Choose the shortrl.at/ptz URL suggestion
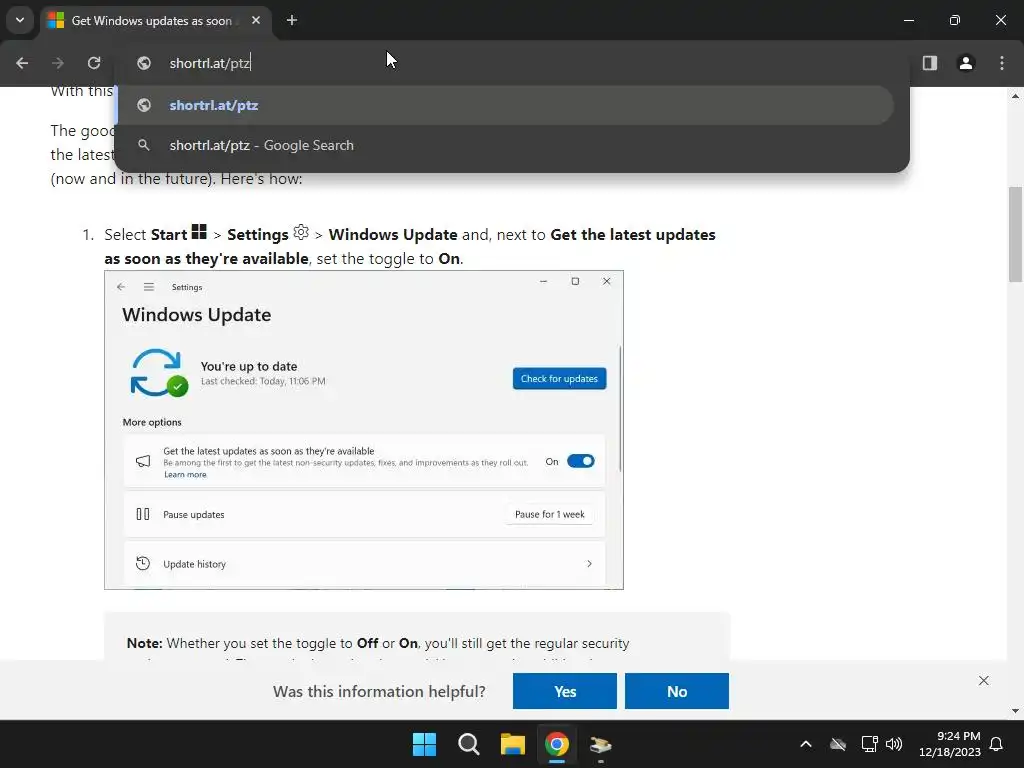 [505, 105]
